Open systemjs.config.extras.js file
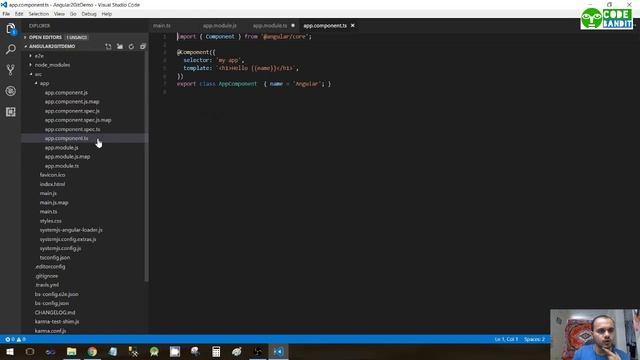The width and height of the screenshot is (640, 360). coord(68,239)
